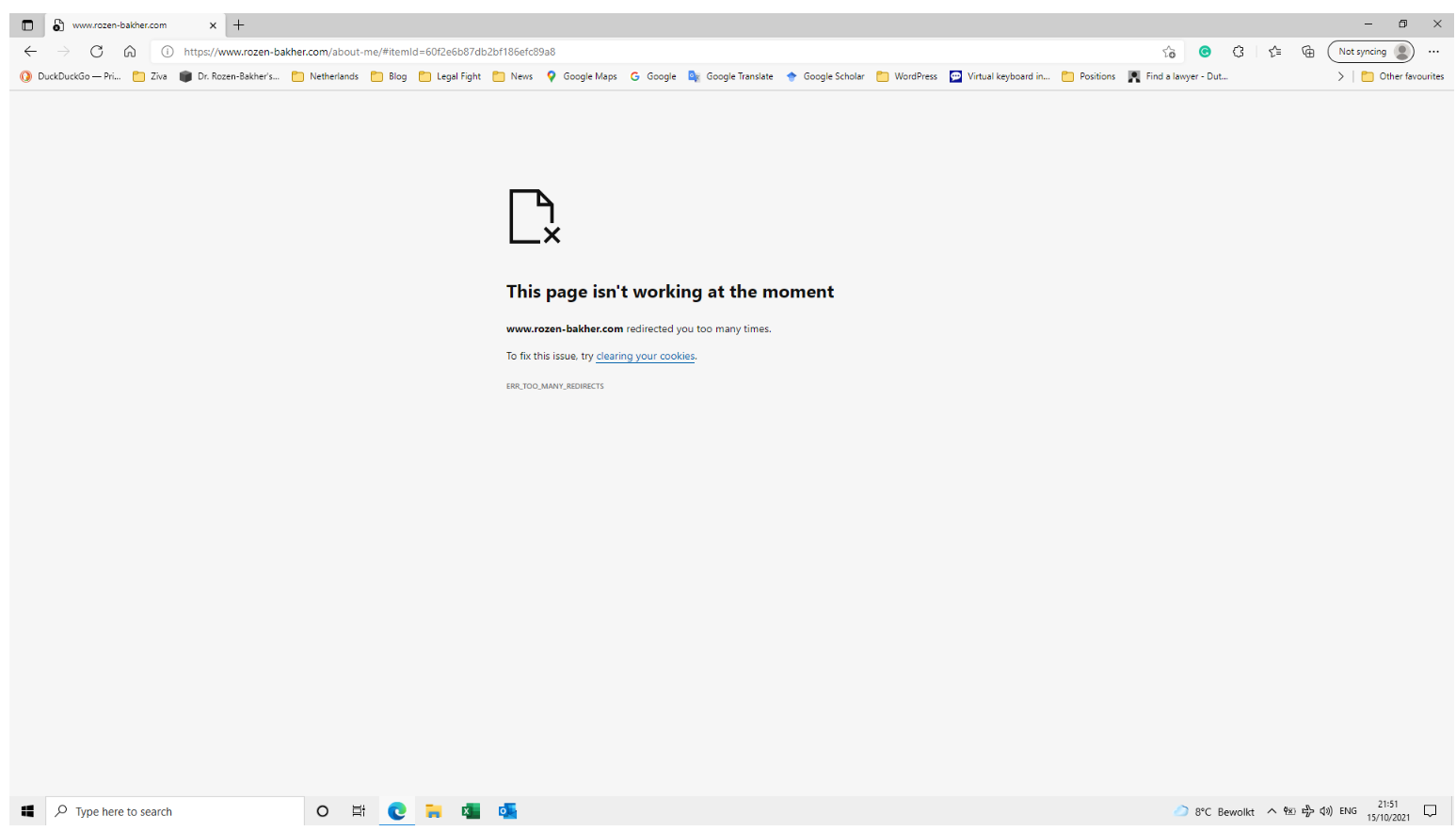Open Outlook from the taskbar
This screenshot has height=831, width=1456.
pyautogui.click(x=507, y=810)
